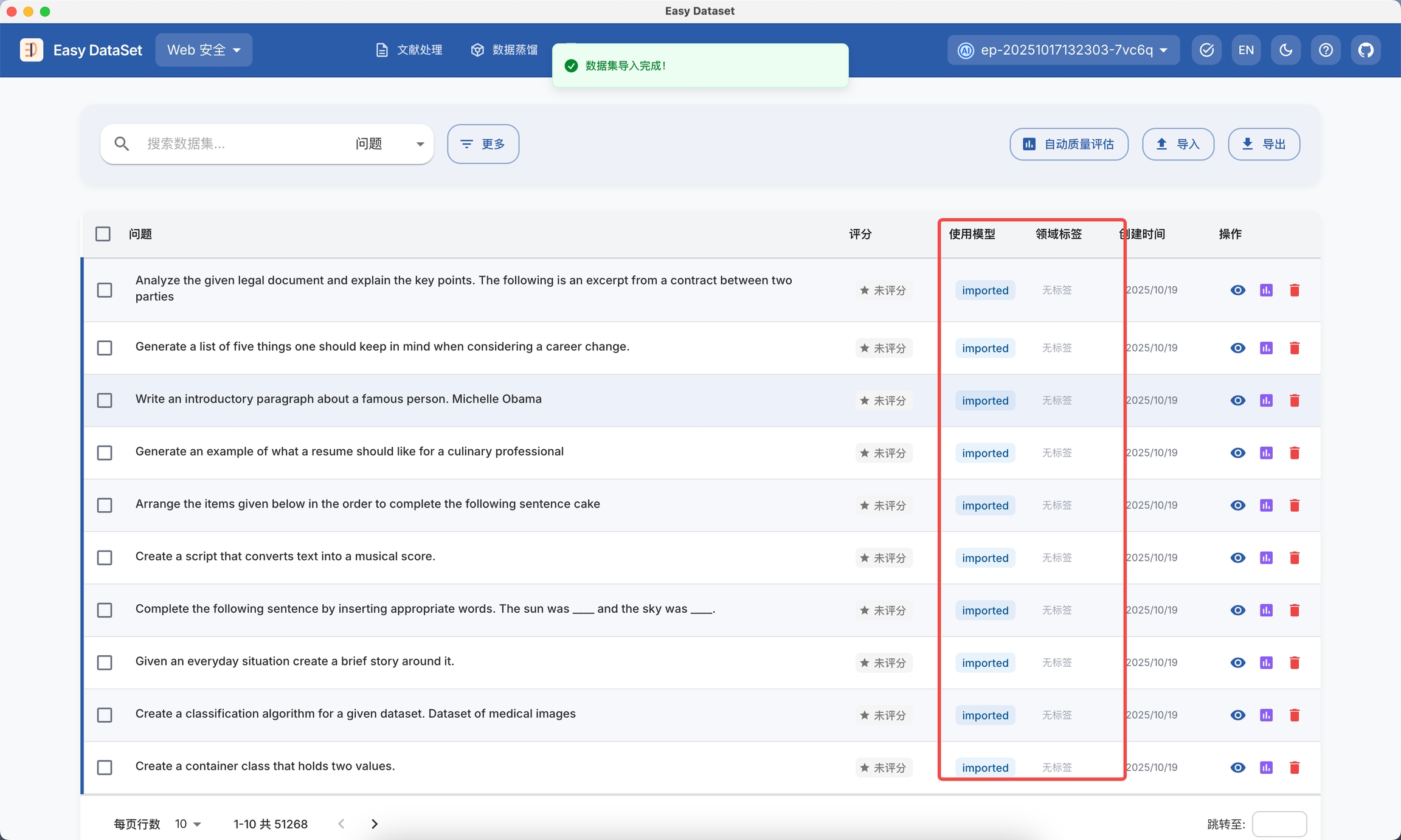Check the musical score script row

click(x=105, y=558)
